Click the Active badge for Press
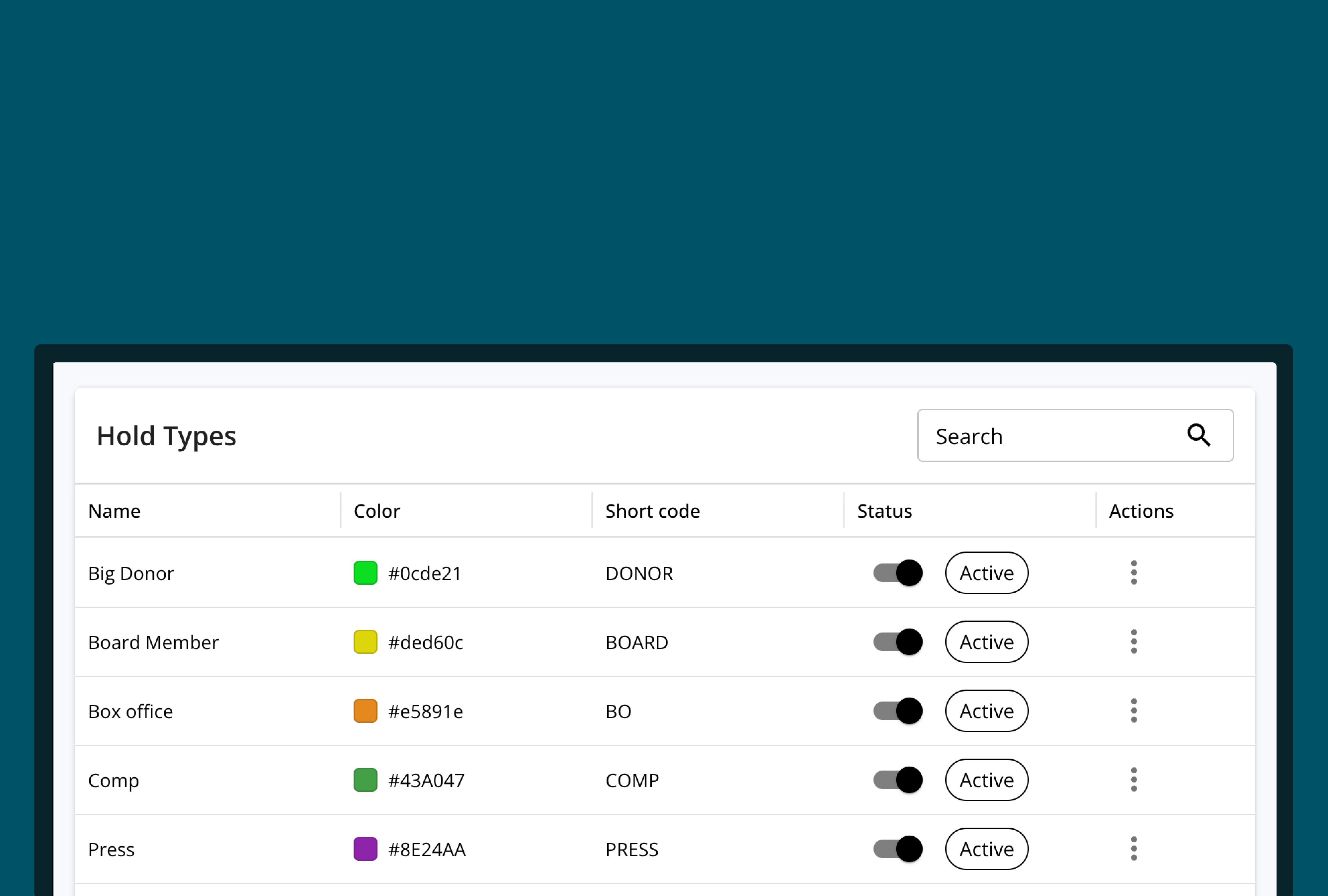Screen dimensions: 1328x896 click(x=986, y=849)
